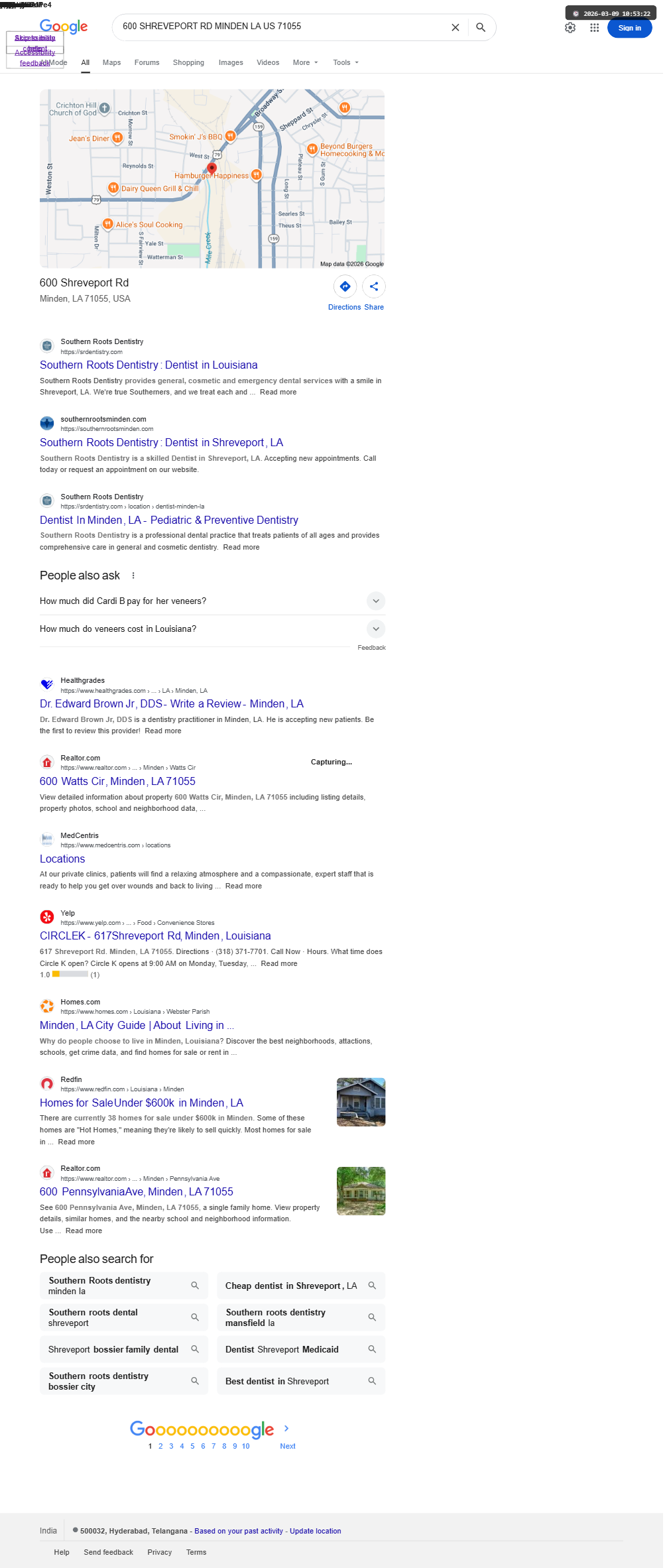Open the Tools dropdown menu

click(x=345, y=62)
